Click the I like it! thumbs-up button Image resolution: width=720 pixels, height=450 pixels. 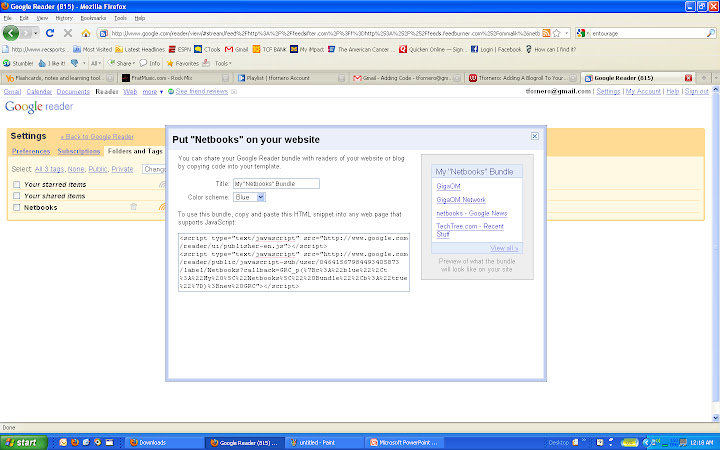(x=51, y=63)
